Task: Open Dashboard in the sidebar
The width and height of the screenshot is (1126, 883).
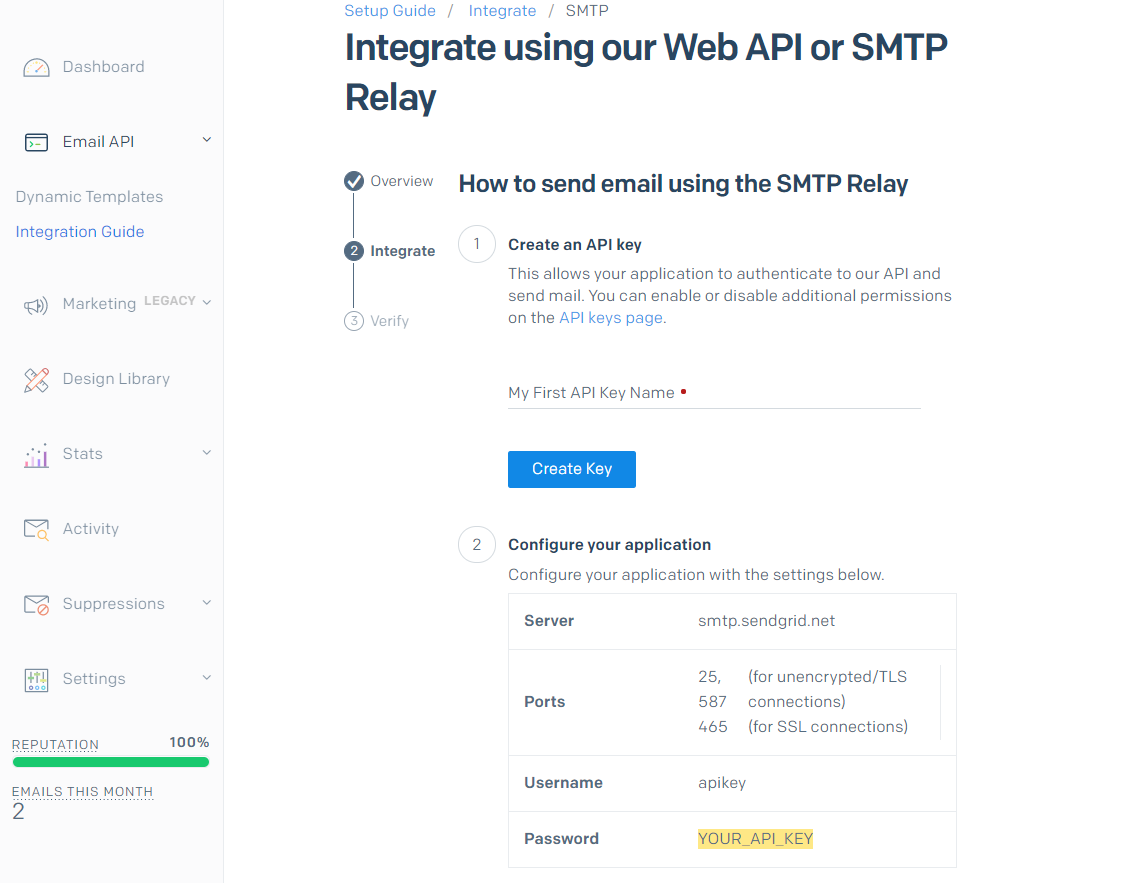Action: 103,67
